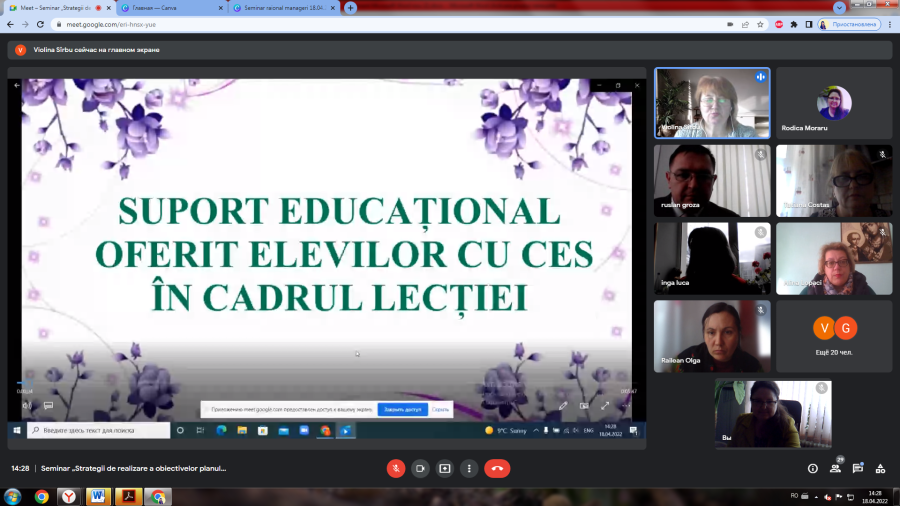Open Chrome extensions puzzle icon
Screen dimensions: 900x506
click(794, 25)
